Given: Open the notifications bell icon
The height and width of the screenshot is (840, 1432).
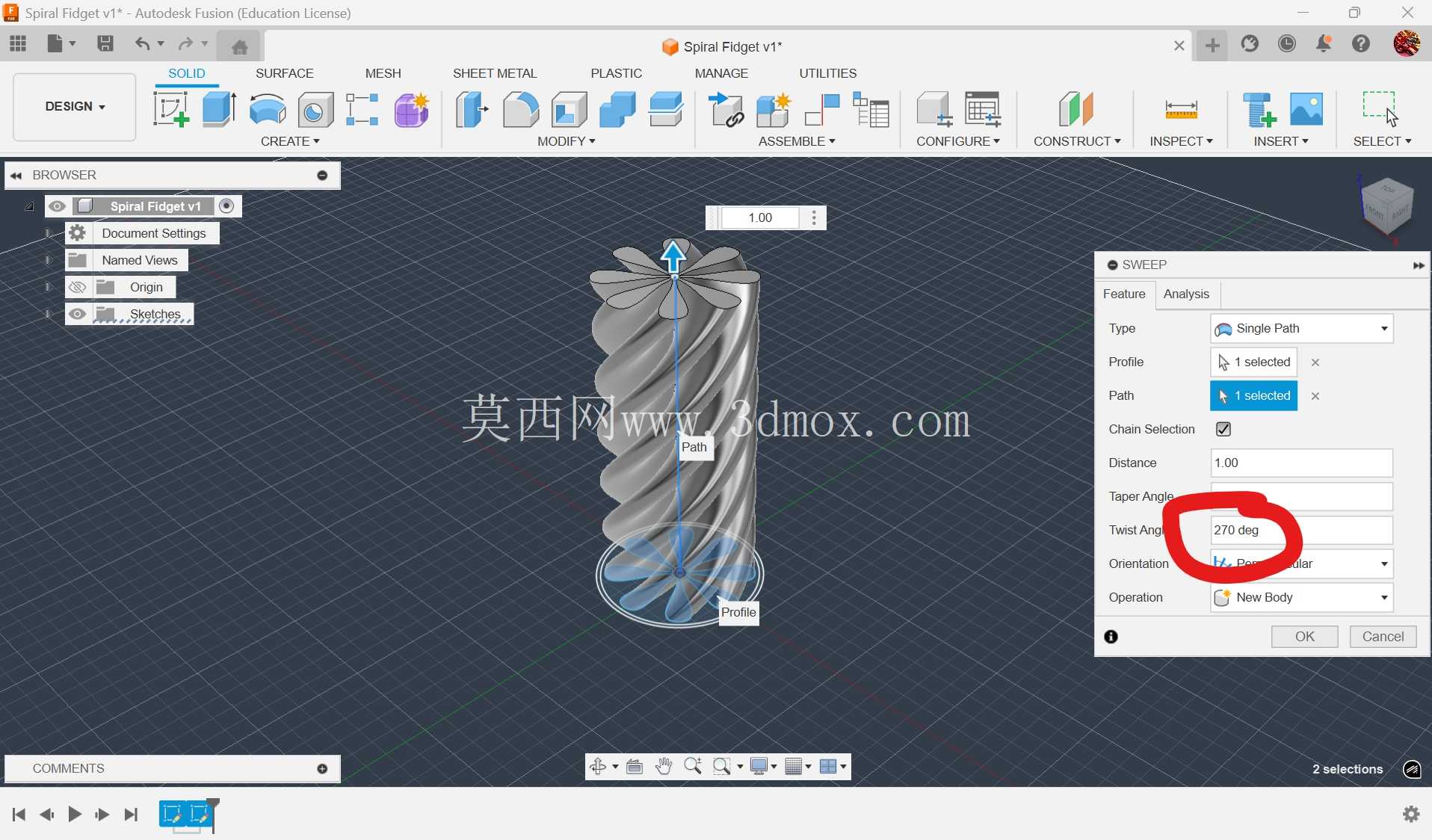Looking at the screenshot, I should (x=1324, y=43).
